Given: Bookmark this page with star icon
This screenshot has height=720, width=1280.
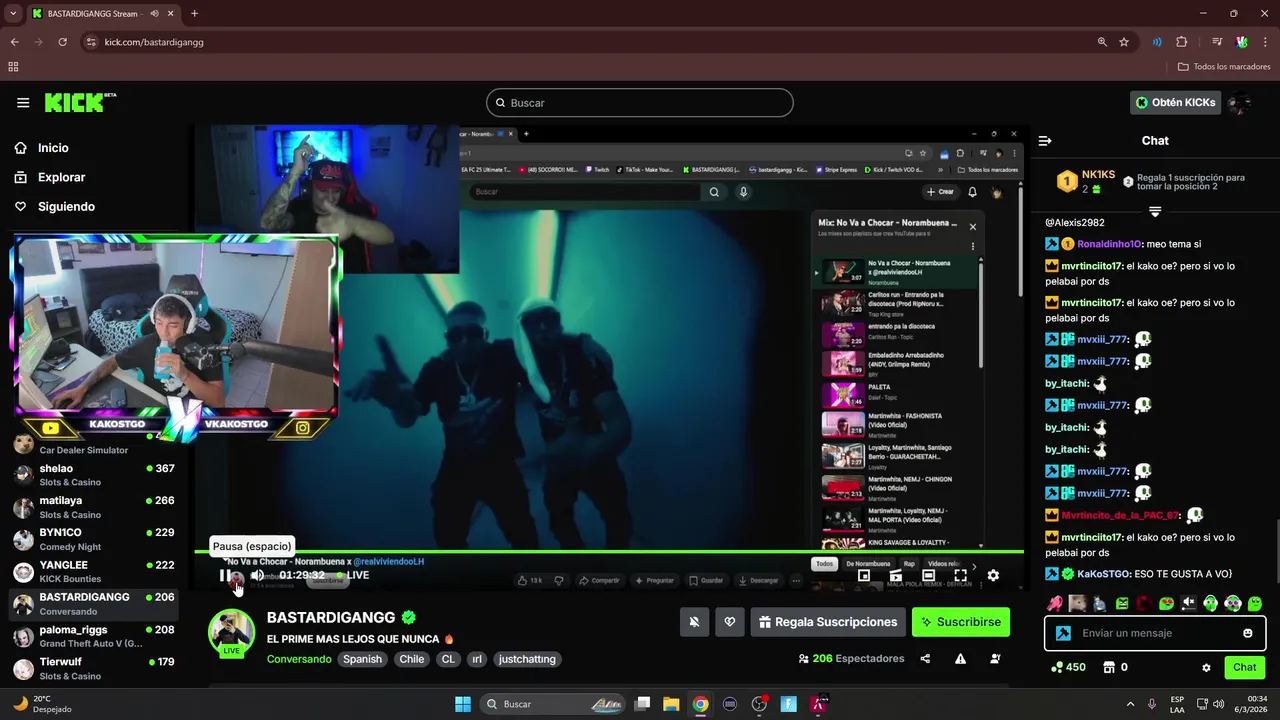Looking at the screenshot, I should [x=1124, y=42].
